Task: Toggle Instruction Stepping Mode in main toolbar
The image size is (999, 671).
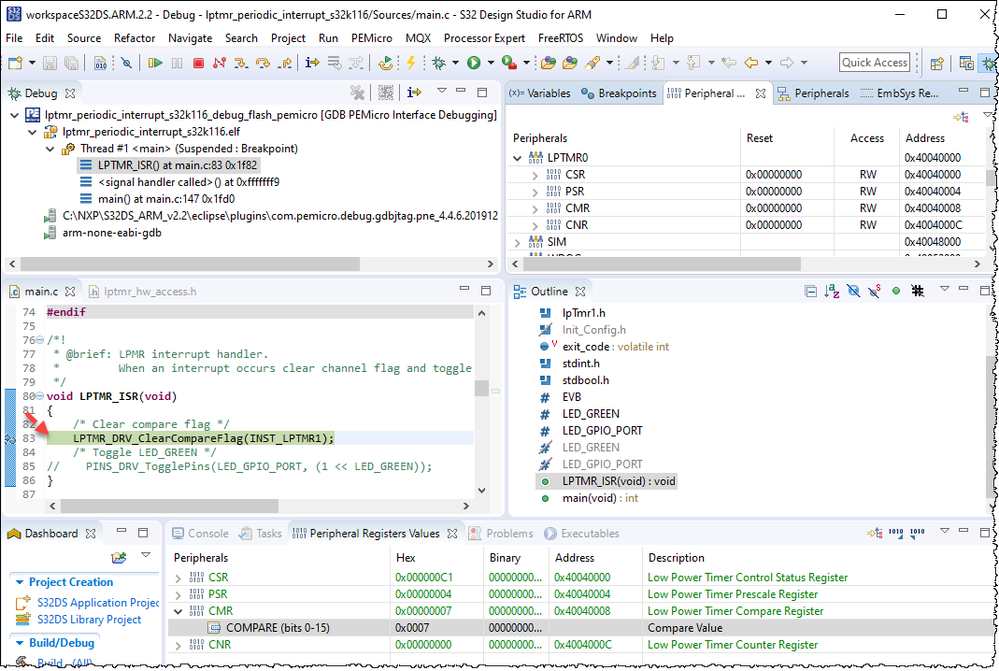Action: tap(311, 63)
